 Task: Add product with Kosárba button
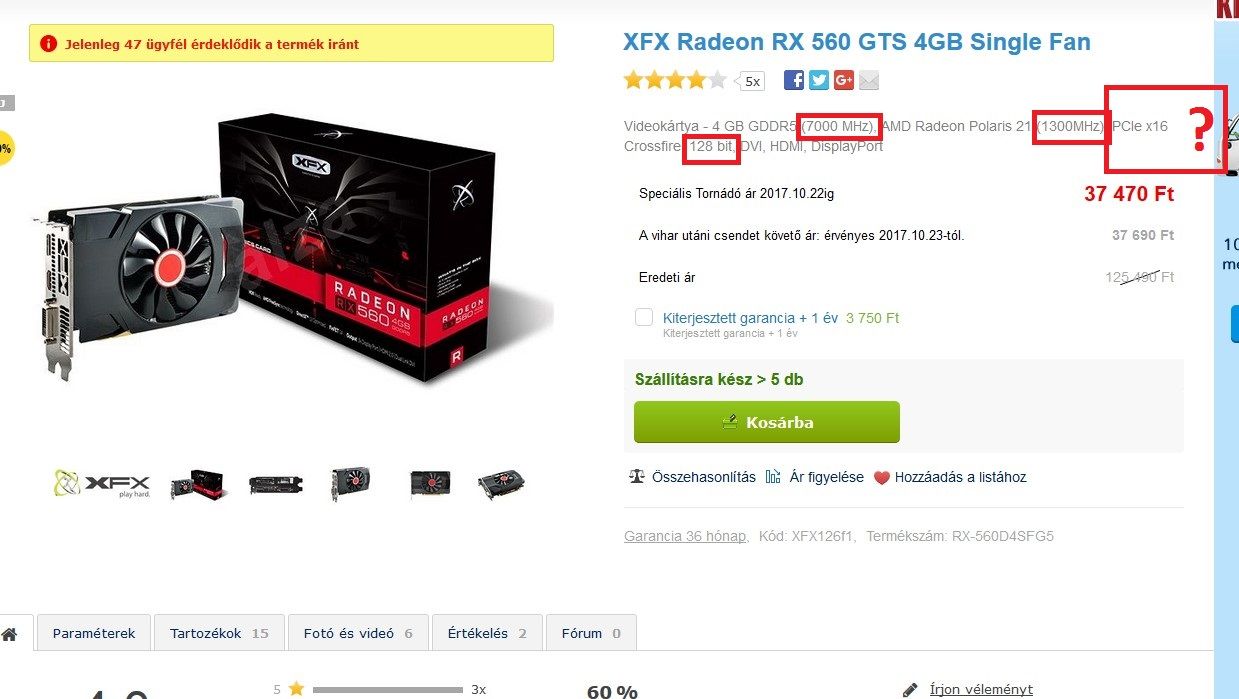pos(767,422)
